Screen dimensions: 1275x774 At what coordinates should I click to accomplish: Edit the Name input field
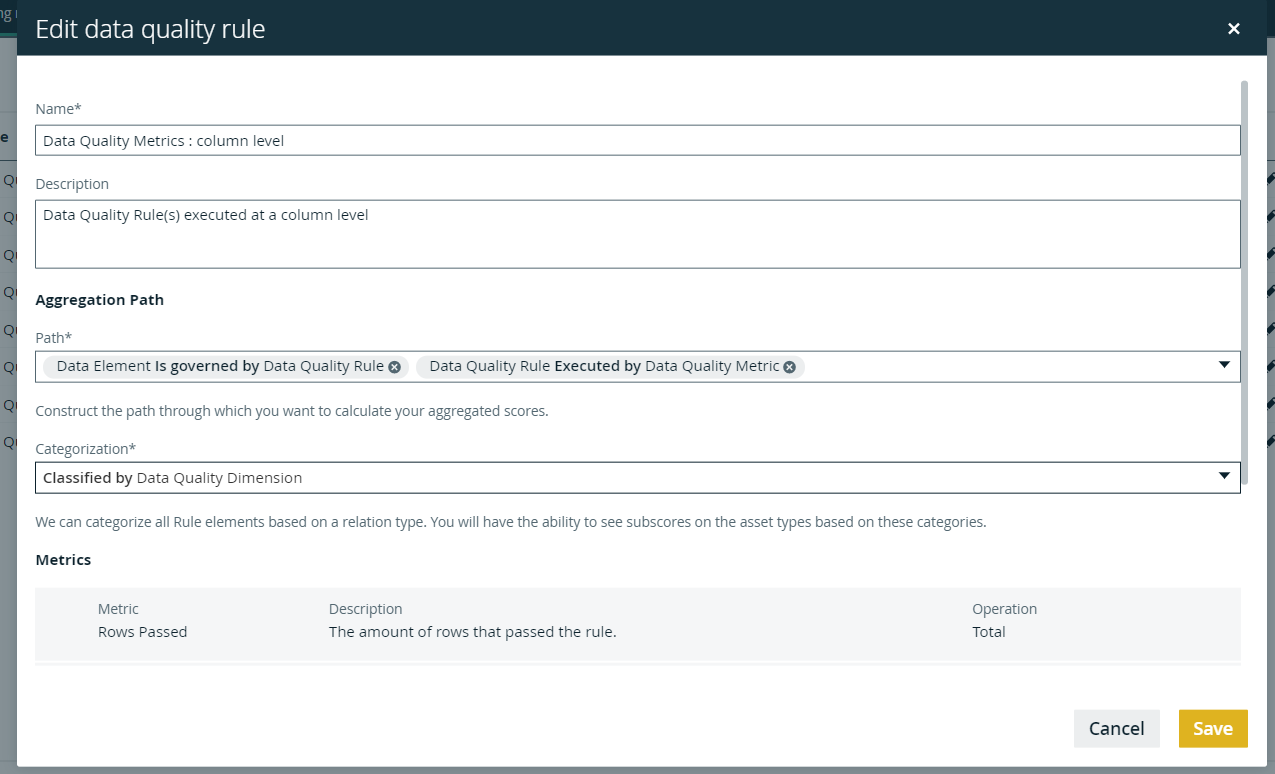(638, 140)
